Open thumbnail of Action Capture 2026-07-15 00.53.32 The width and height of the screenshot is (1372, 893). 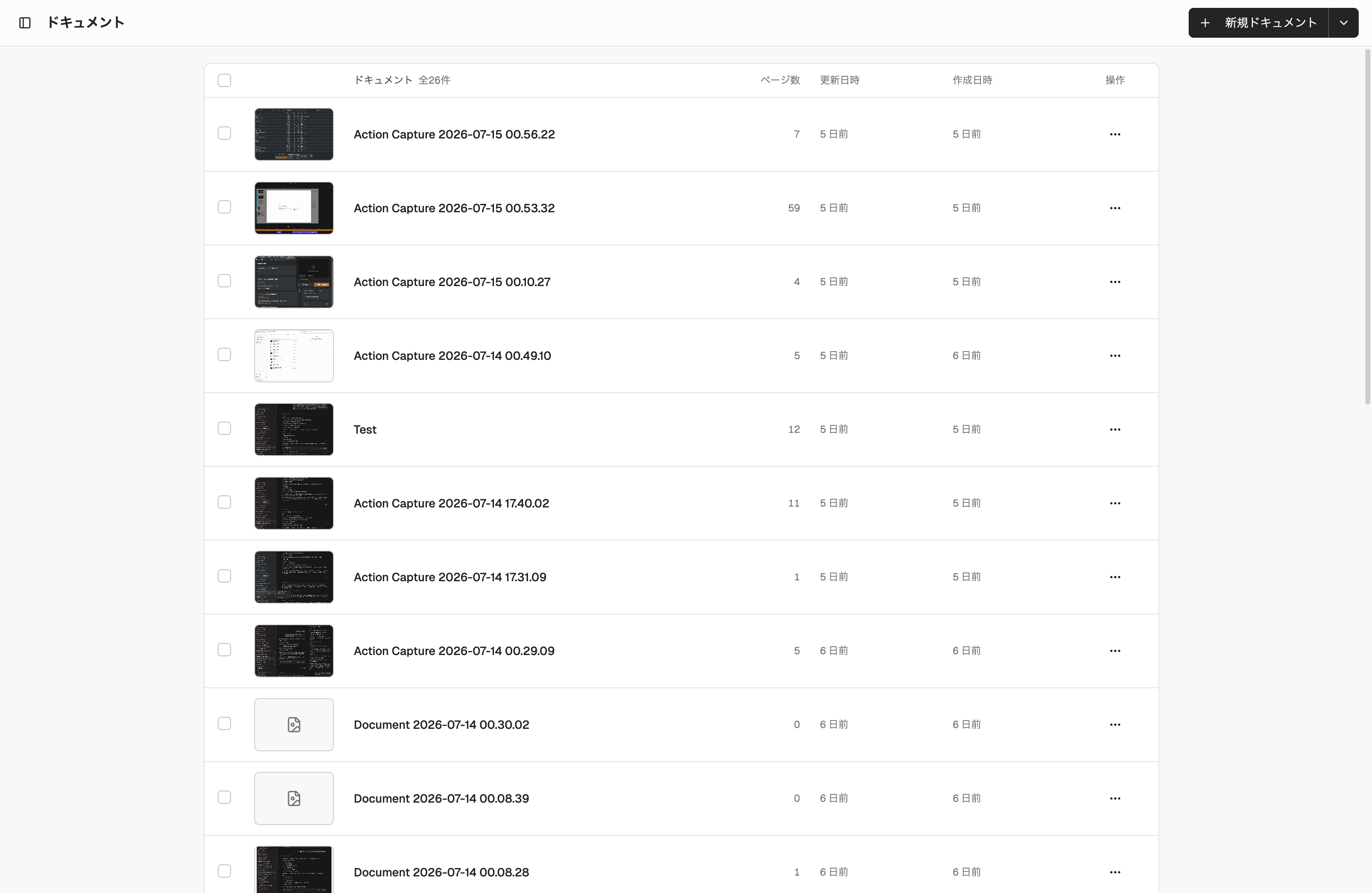coord(294,208)
